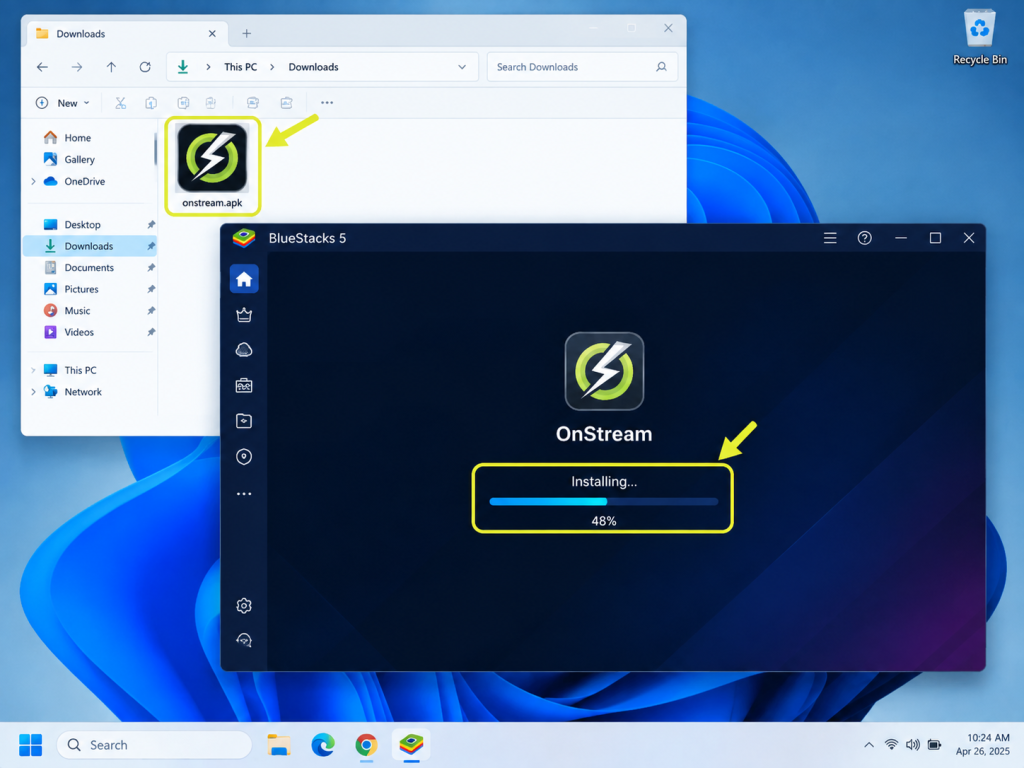1024x768 pixels.
Task: Open the location pin icon in BlueStacks sidebar
Action: click(244, 456)
